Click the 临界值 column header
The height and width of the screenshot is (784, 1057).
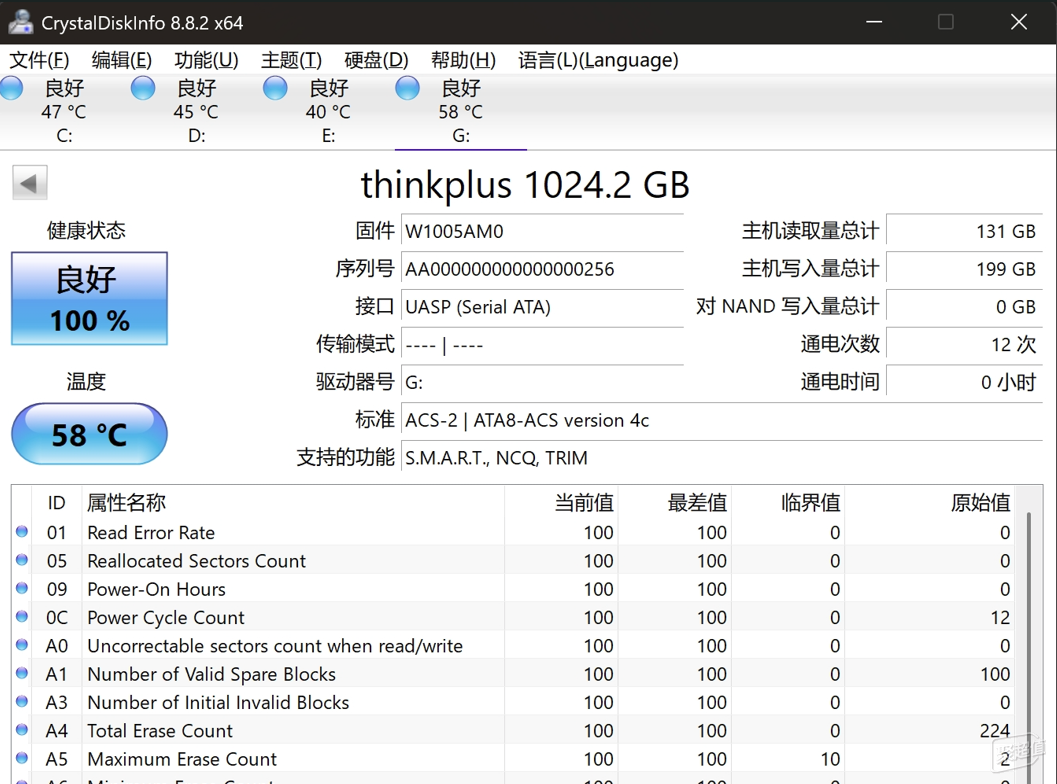(788, 502)
